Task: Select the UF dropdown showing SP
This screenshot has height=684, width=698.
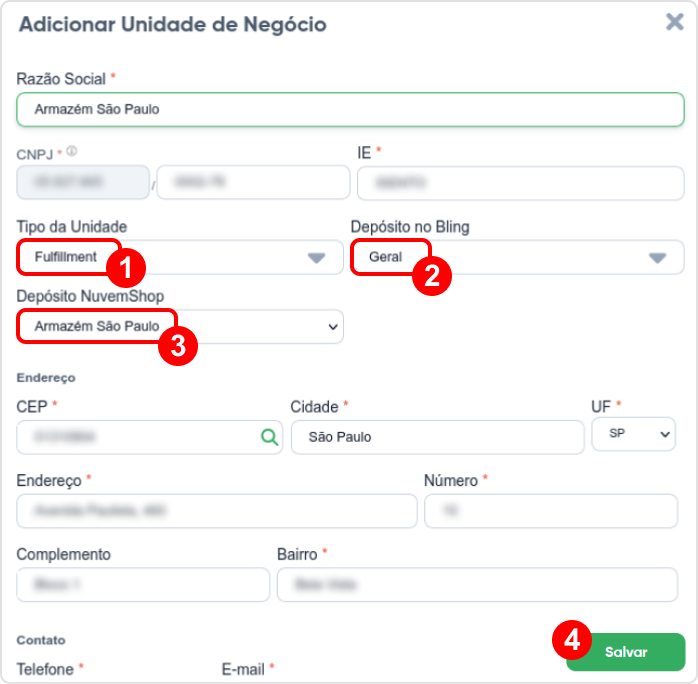Action: (633, 434)
